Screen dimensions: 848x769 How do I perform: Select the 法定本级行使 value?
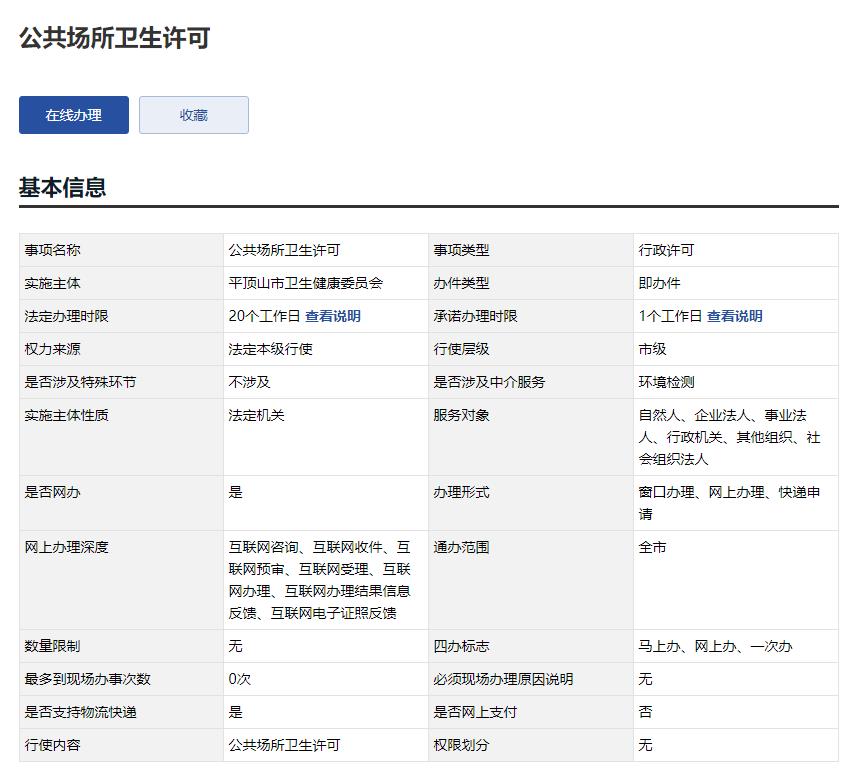270,349
